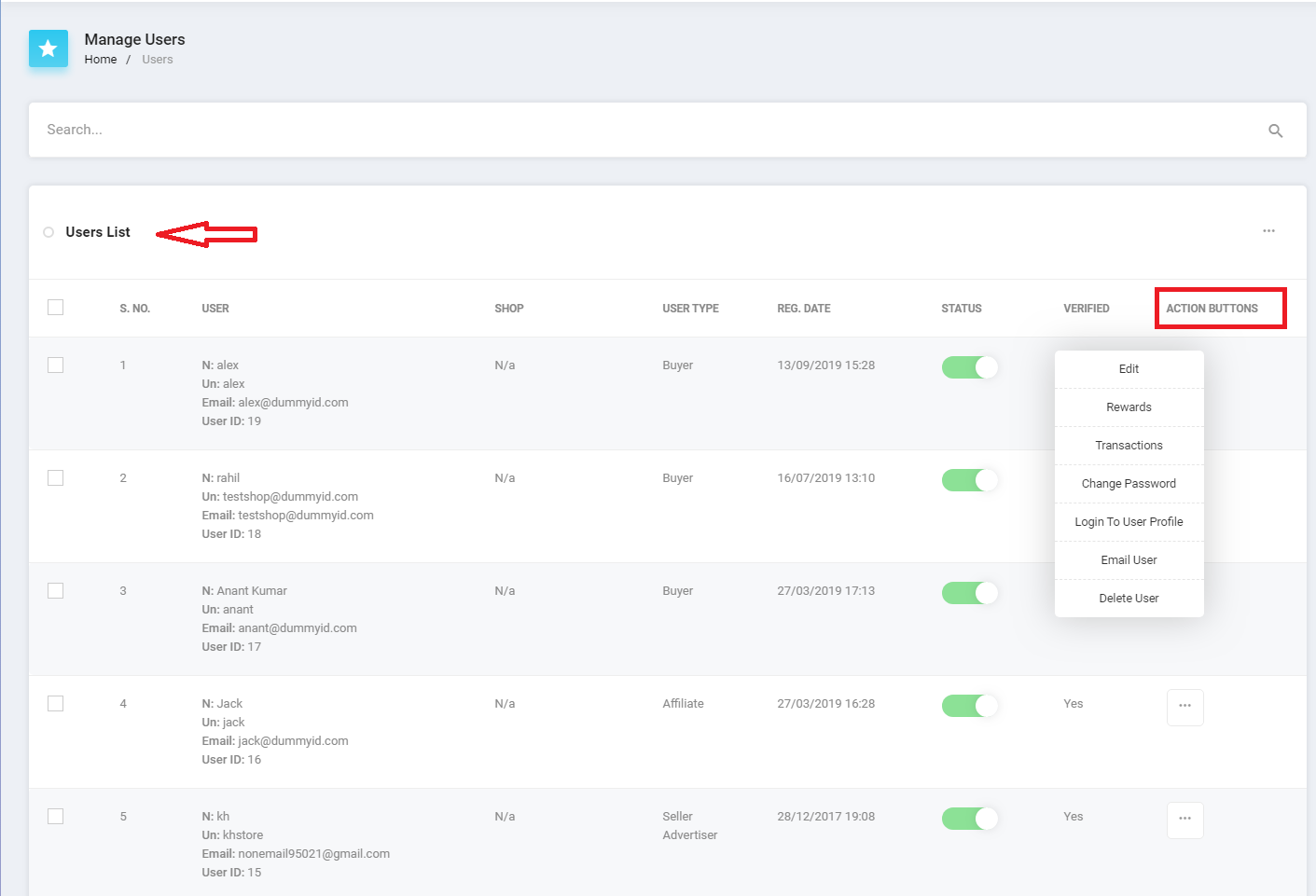1316x896 pixels.
Task: Open action menu for user kh
Action: [x=1184, y=820]
